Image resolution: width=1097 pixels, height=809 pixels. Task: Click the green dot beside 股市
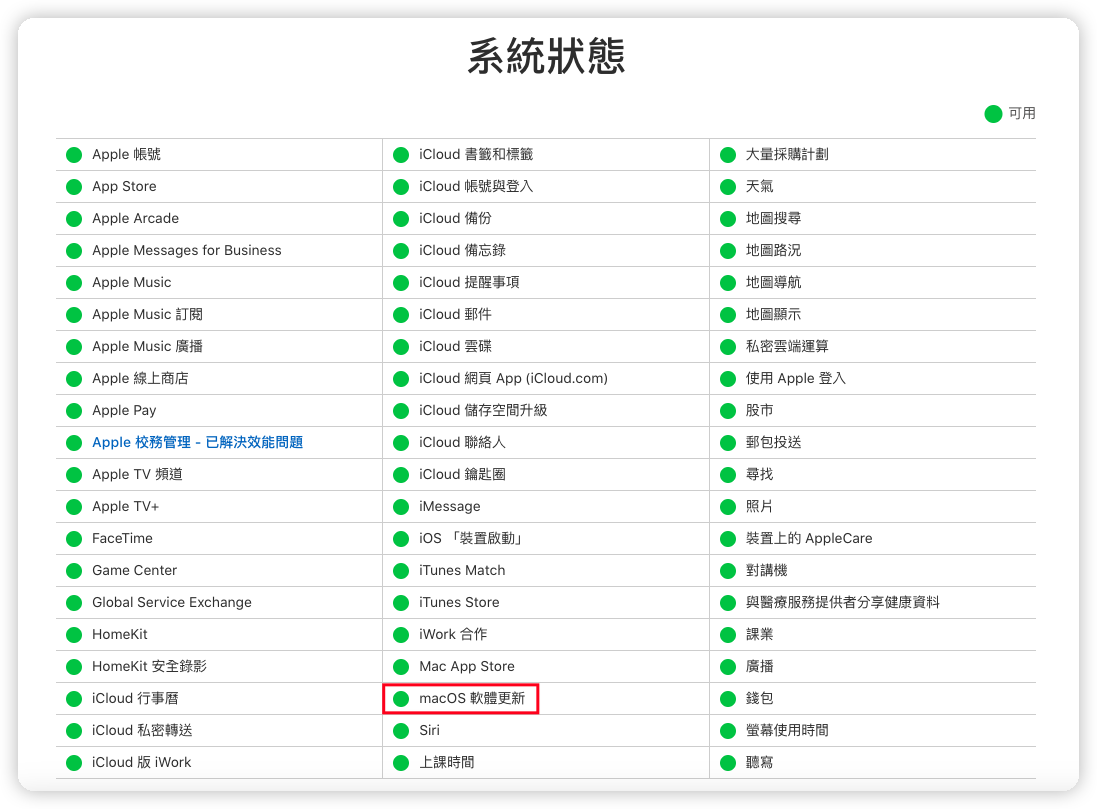pos(728,411)
